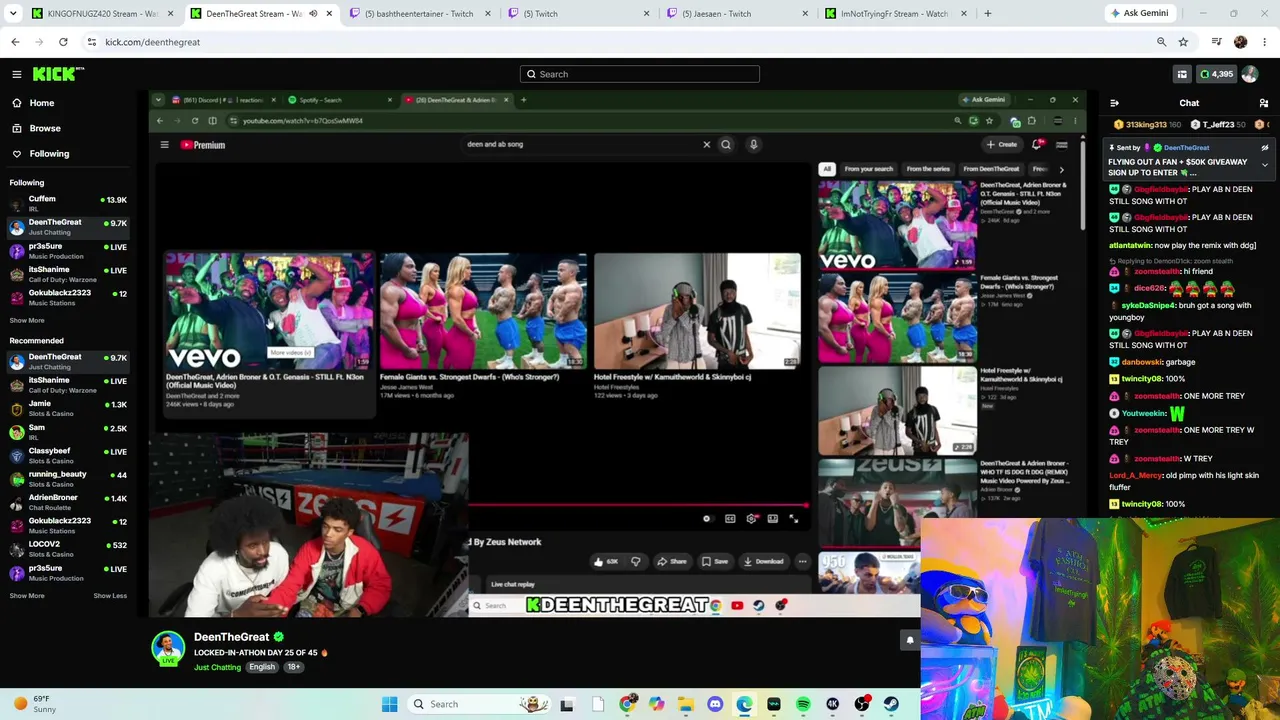1280x720 pixels.
Task: Collapse the chat panel with arrow icon
Action: click(x=1114, y=103)
